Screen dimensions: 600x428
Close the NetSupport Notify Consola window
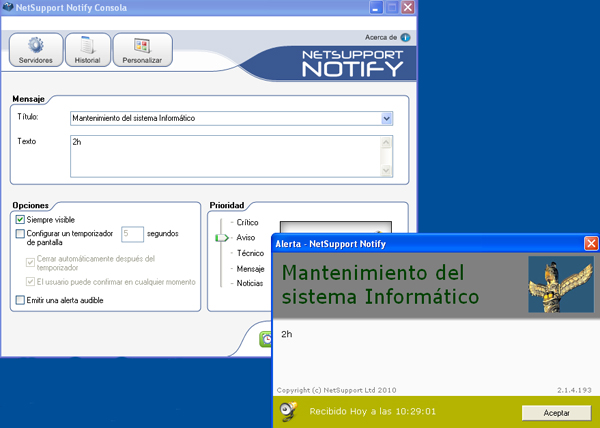(x=408, y=7)
